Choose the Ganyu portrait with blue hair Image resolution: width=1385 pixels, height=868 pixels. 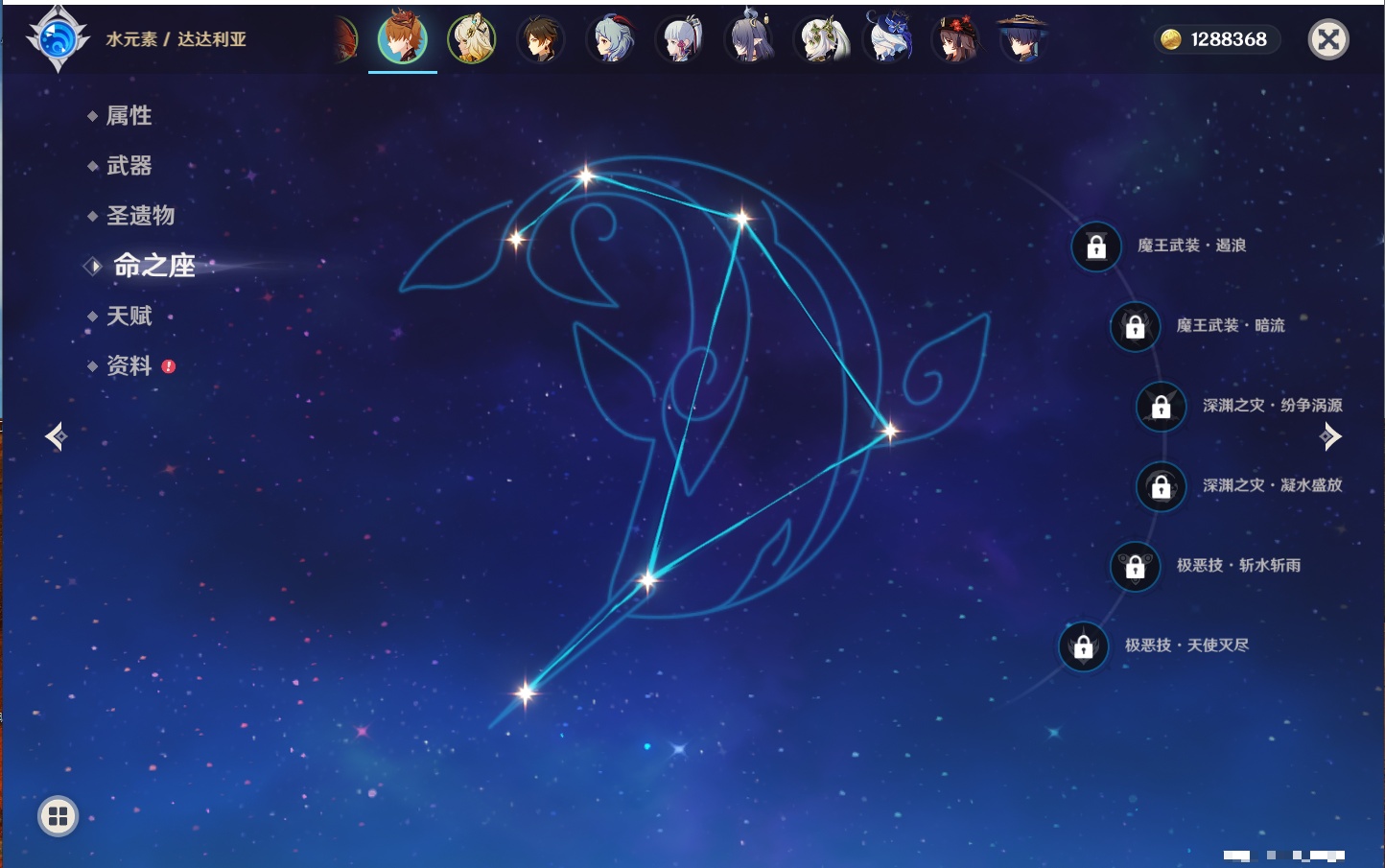[x=610, y=40]
